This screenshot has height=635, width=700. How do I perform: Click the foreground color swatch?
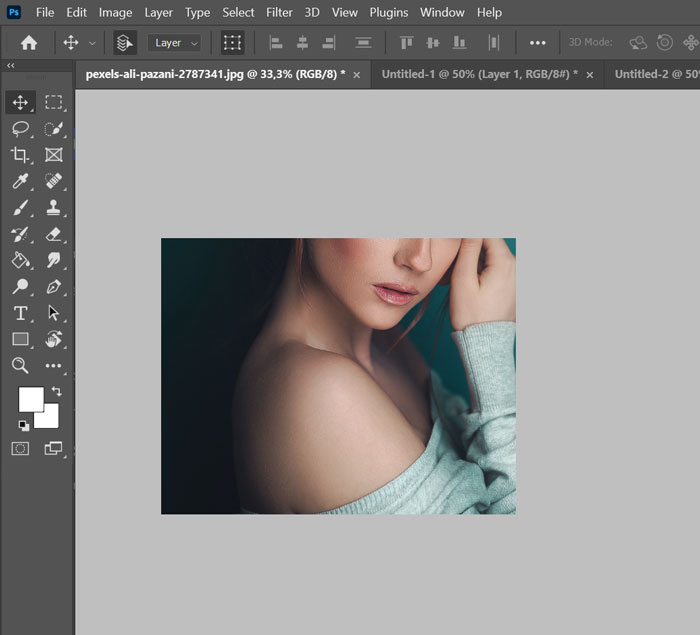30,398
